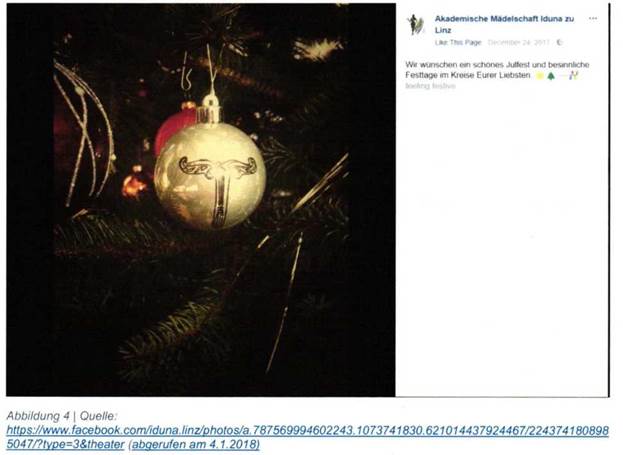623x455 pixels.
Task: Click the green Christmas tree emoji
Action: tap(551, 76)
